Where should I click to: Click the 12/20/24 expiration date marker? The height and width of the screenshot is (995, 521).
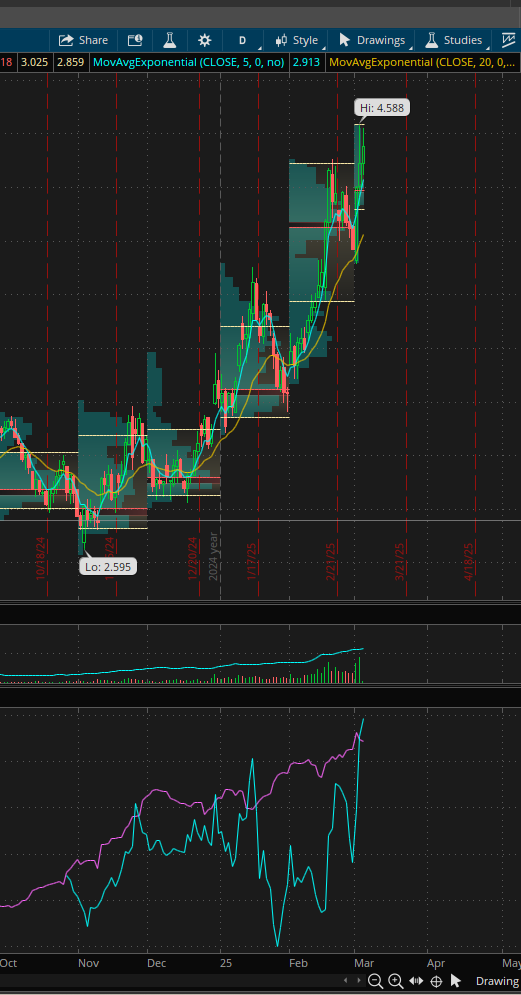coord(193,558)
